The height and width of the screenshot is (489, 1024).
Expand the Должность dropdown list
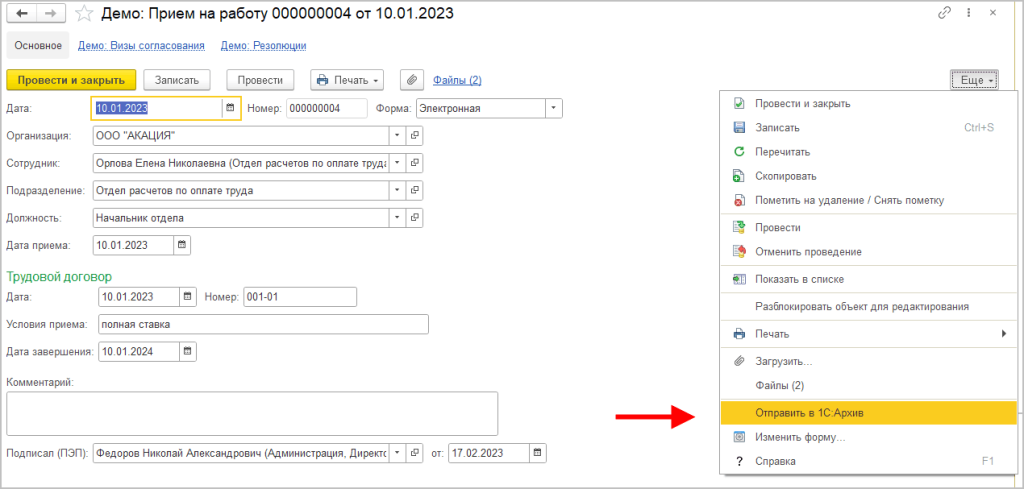pos(397,217)
